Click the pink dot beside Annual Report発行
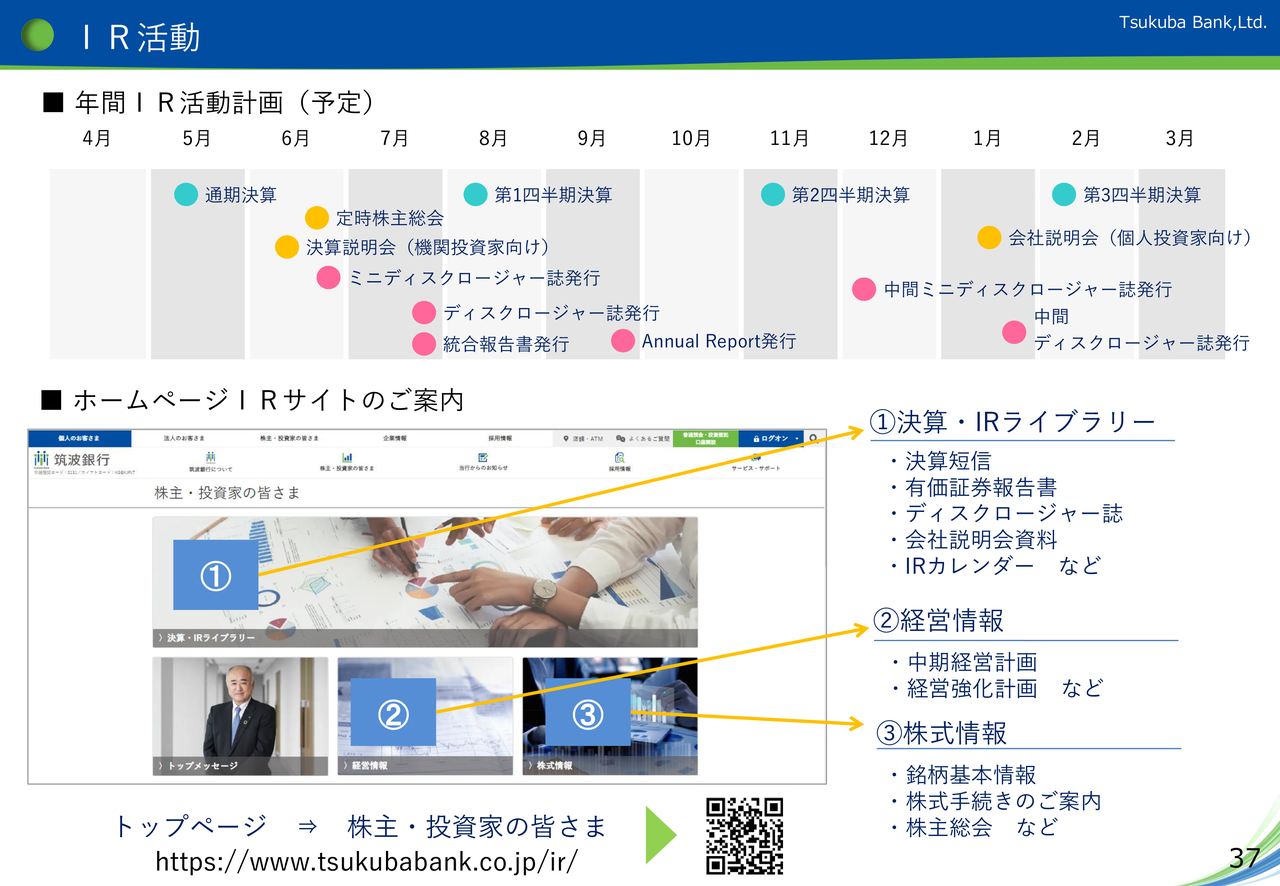This screenshot has width=1280, height=886. 623,341
